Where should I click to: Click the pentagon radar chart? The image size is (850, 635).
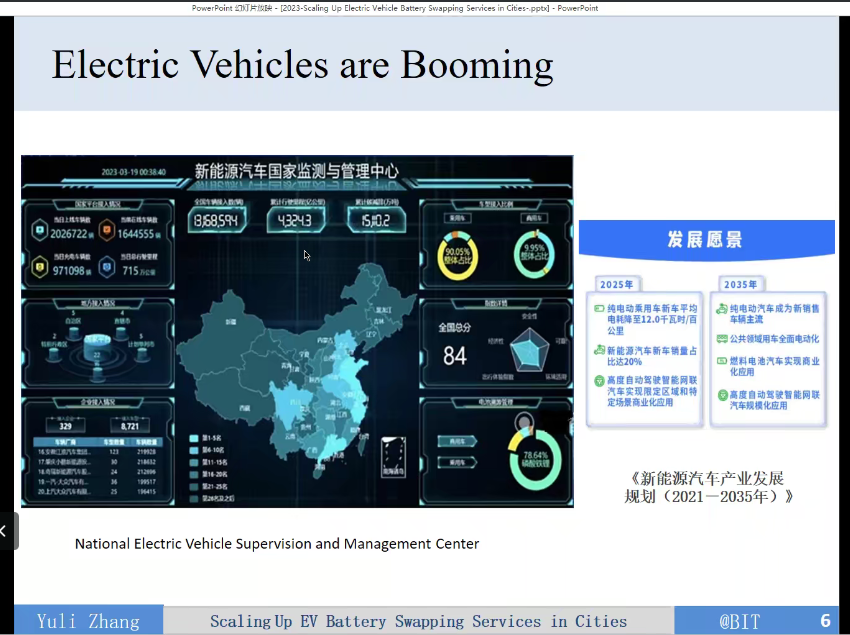pyautogui.click(x=529, y=350)
